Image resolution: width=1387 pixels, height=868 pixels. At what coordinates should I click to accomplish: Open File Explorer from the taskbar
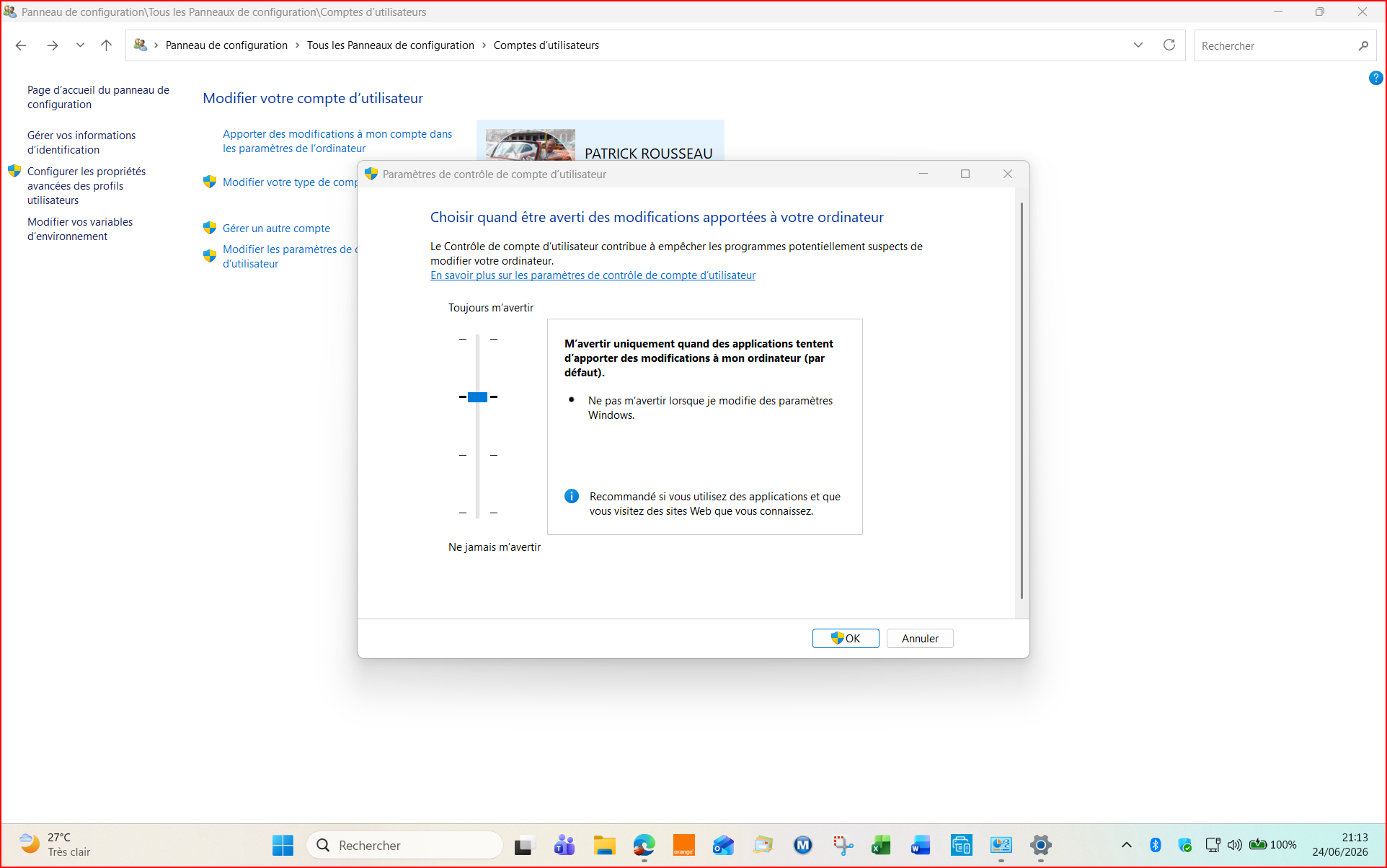tap(604, 845)
